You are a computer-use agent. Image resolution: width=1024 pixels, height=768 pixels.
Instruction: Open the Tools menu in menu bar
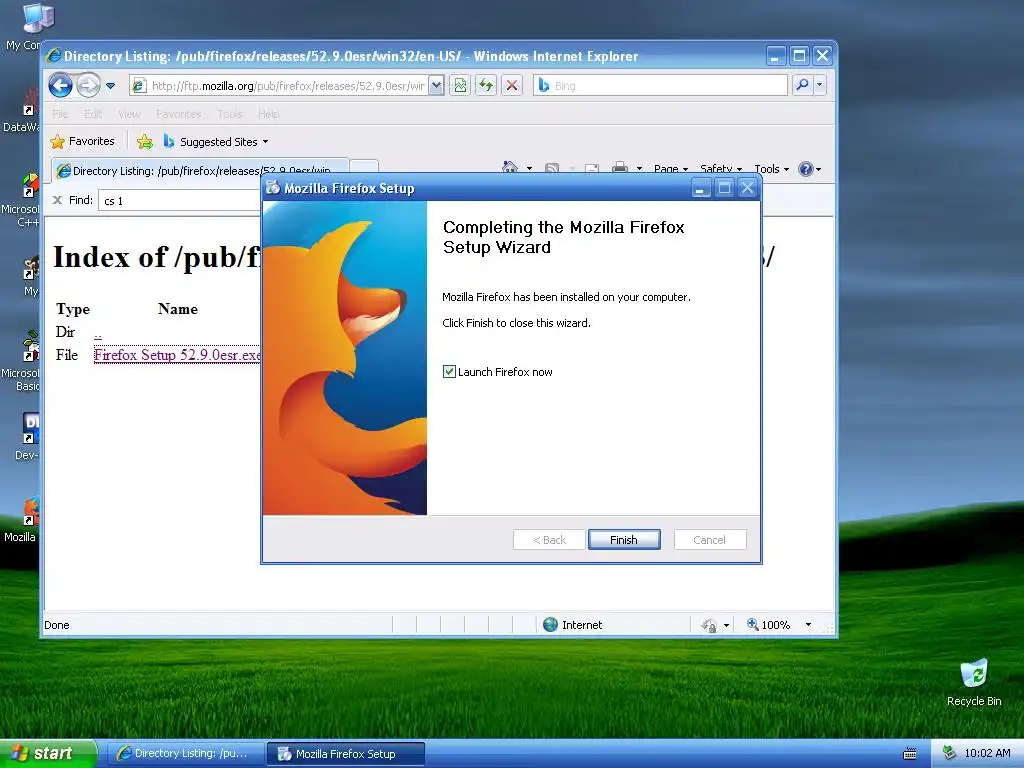(229, 114)
